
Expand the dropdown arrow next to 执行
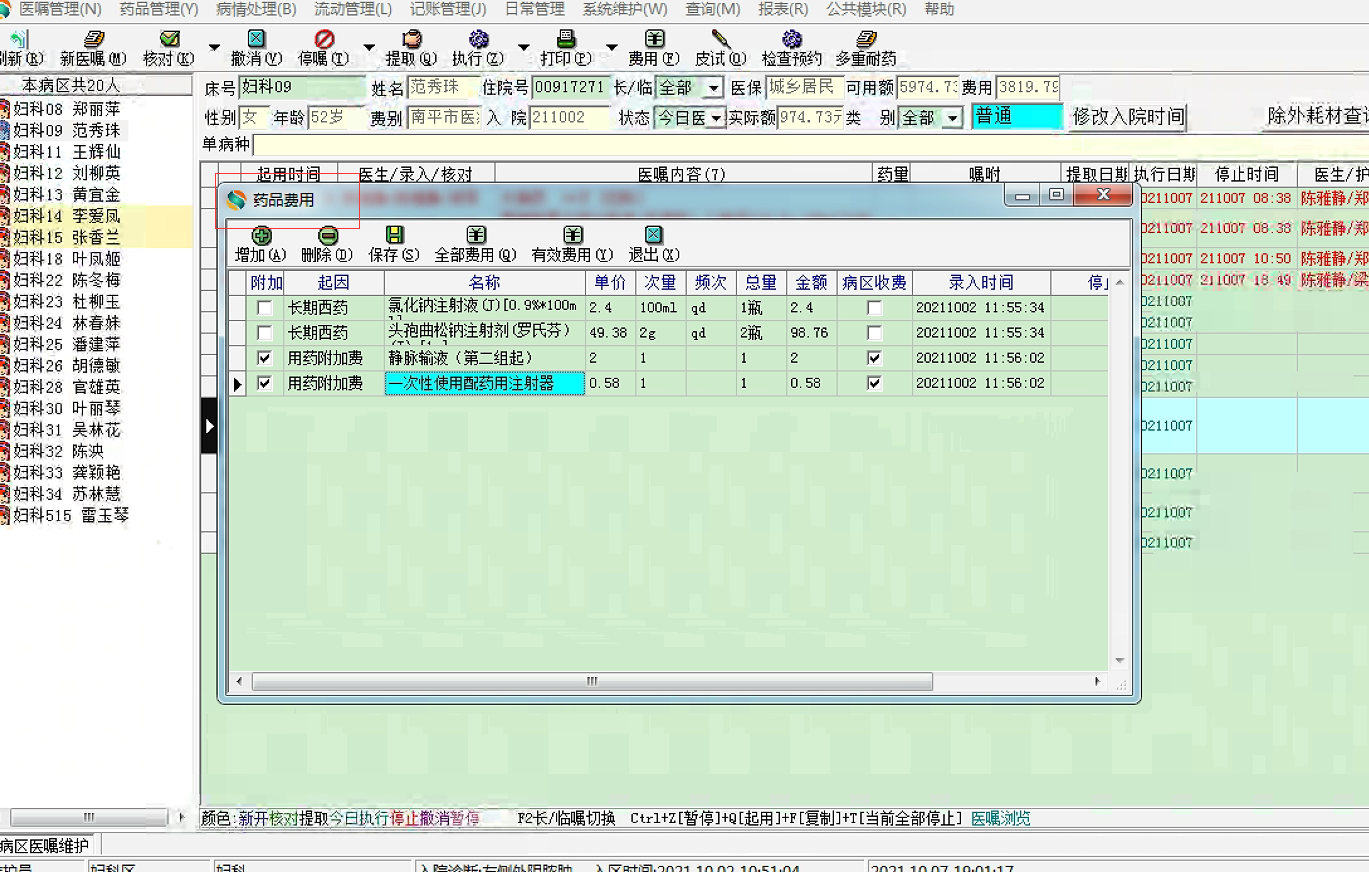(522, 47)
